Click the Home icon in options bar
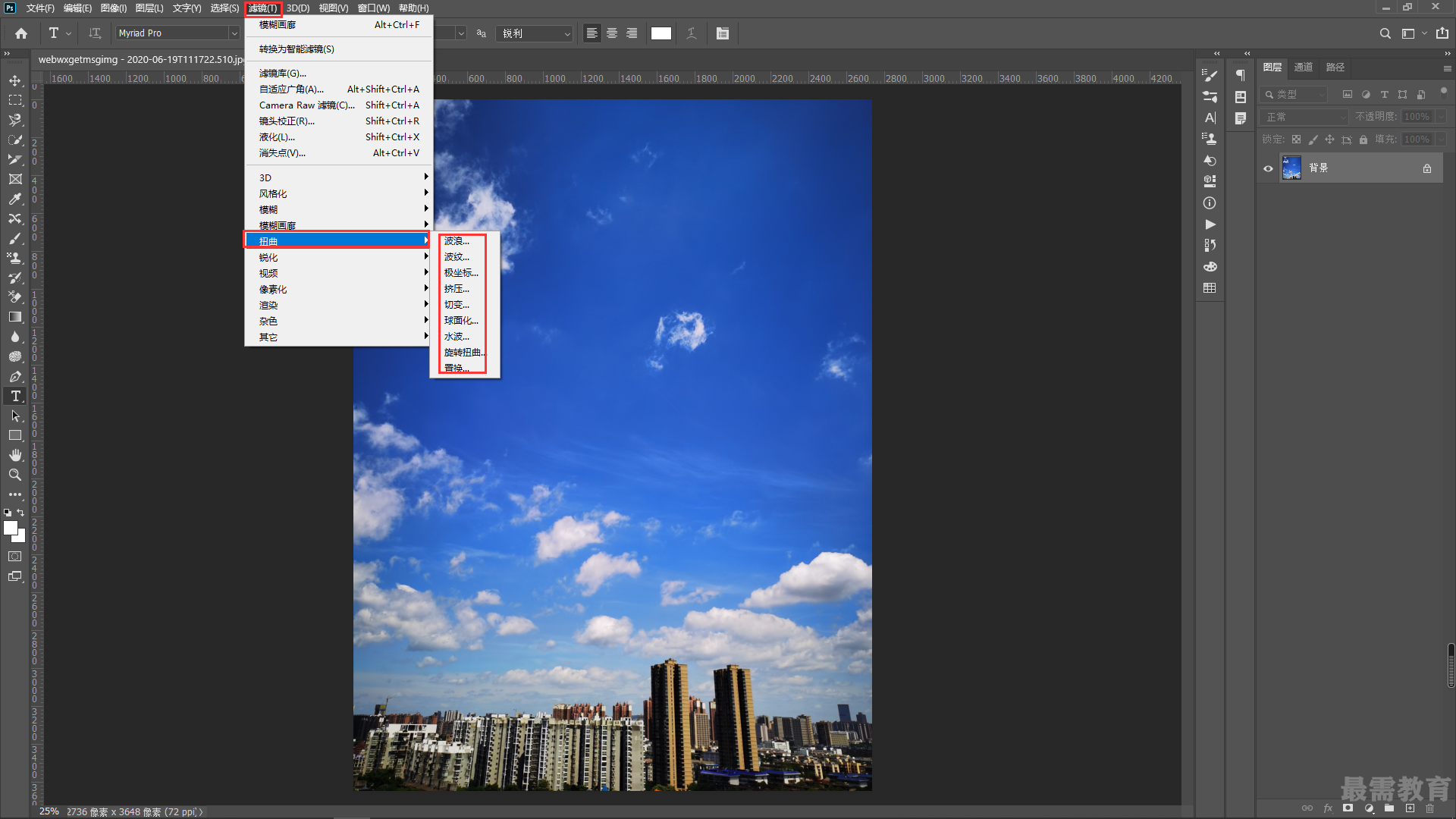 point(21,33)
